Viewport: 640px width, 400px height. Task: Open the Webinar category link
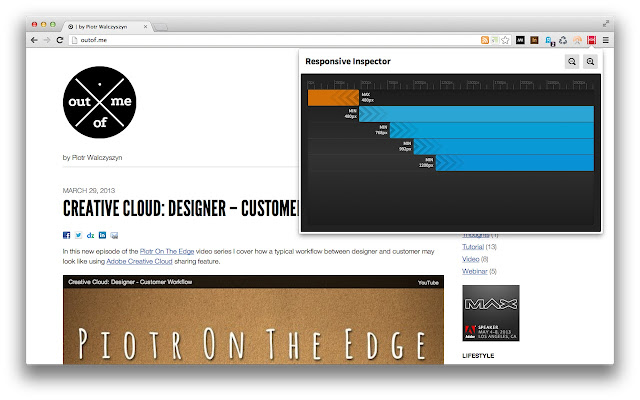(475, 271)
